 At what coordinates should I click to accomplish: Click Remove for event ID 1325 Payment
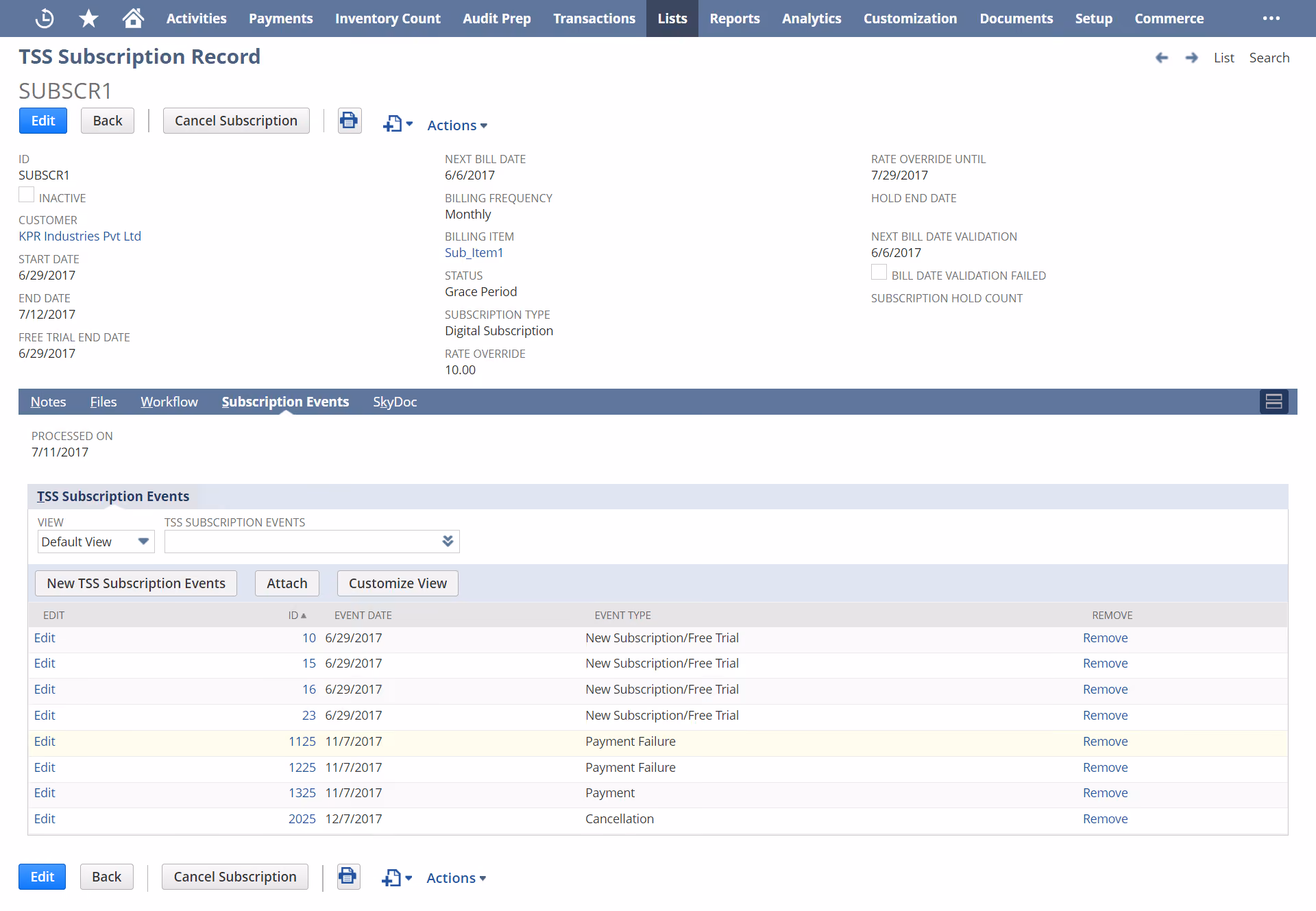point(1105,792)
